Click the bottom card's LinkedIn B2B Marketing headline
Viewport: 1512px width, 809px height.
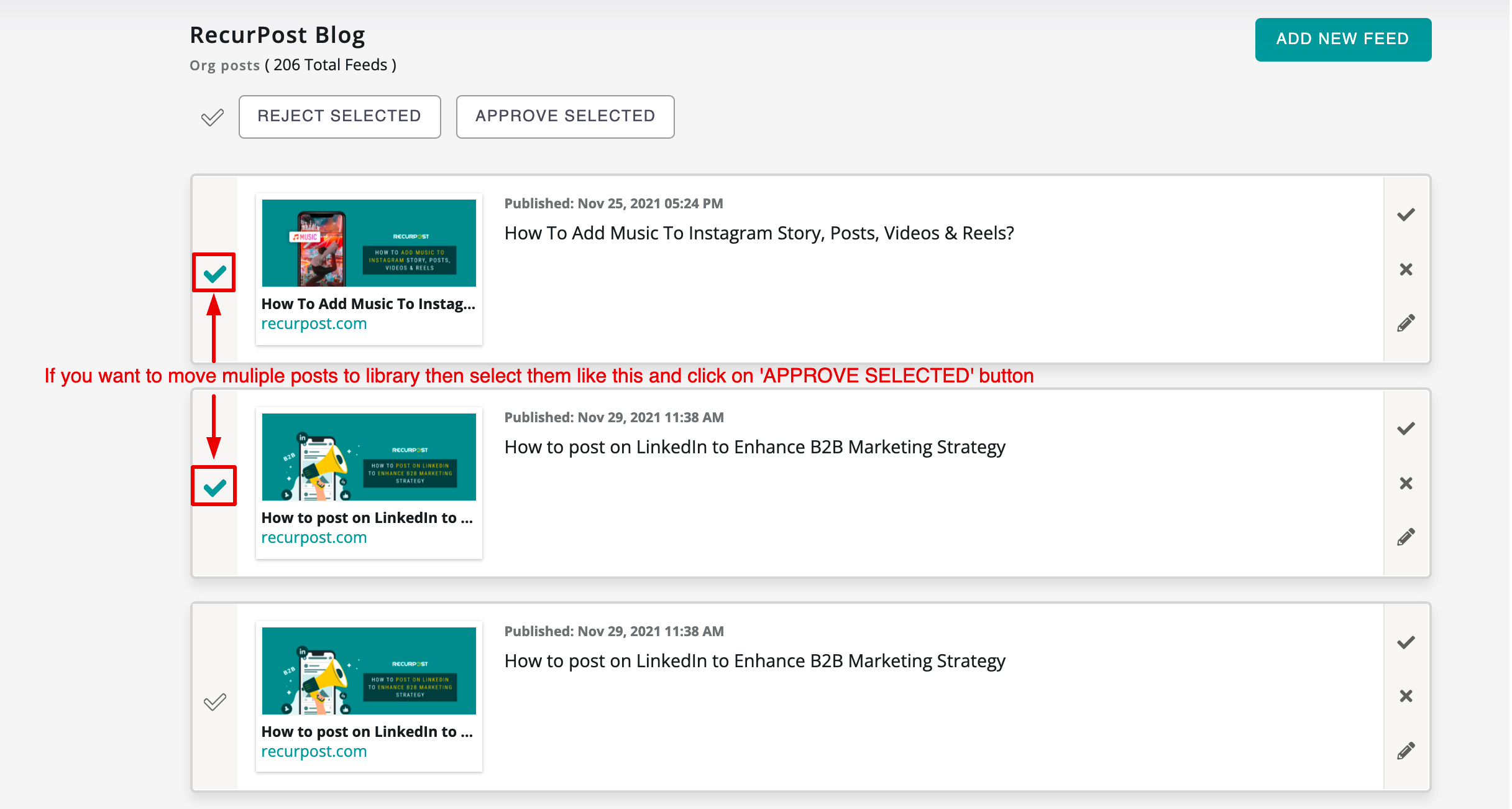coord(755,661)
